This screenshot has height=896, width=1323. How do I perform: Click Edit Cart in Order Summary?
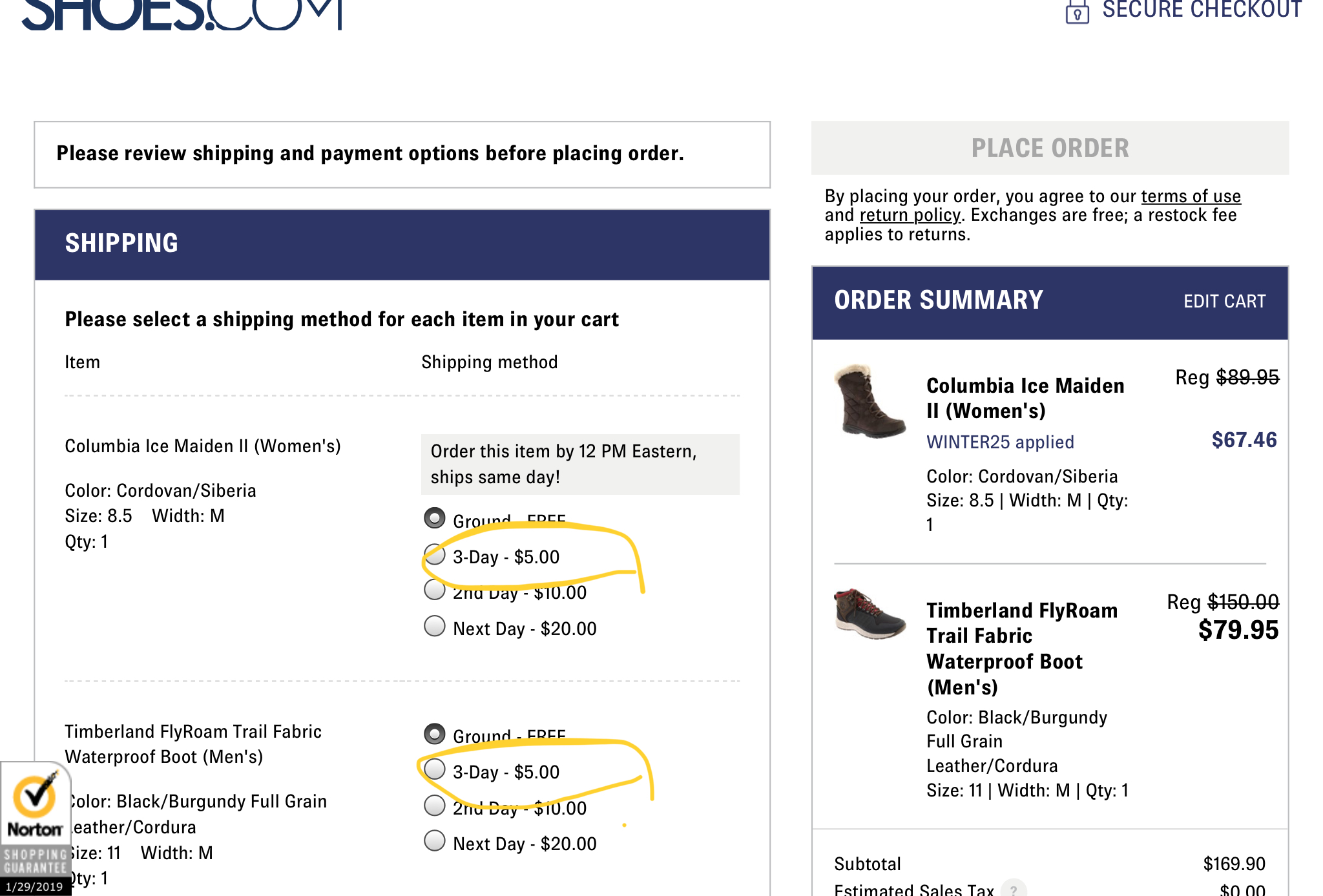point(1224,301)
